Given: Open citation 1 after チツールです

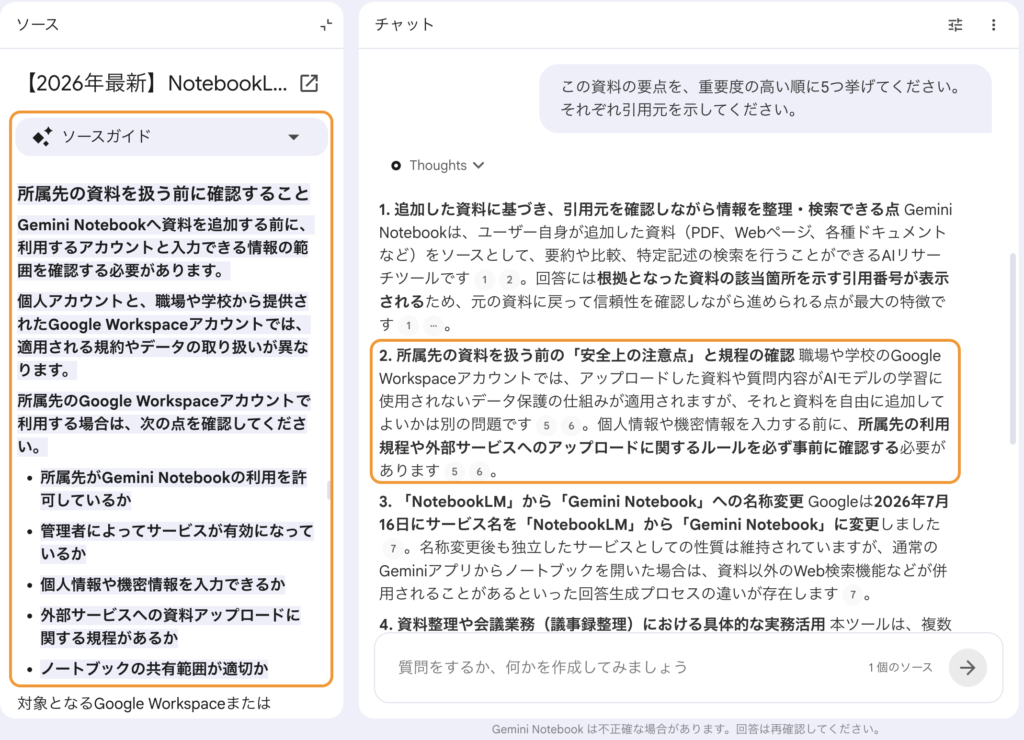Looking at the screenshot, I should point(484,280).
